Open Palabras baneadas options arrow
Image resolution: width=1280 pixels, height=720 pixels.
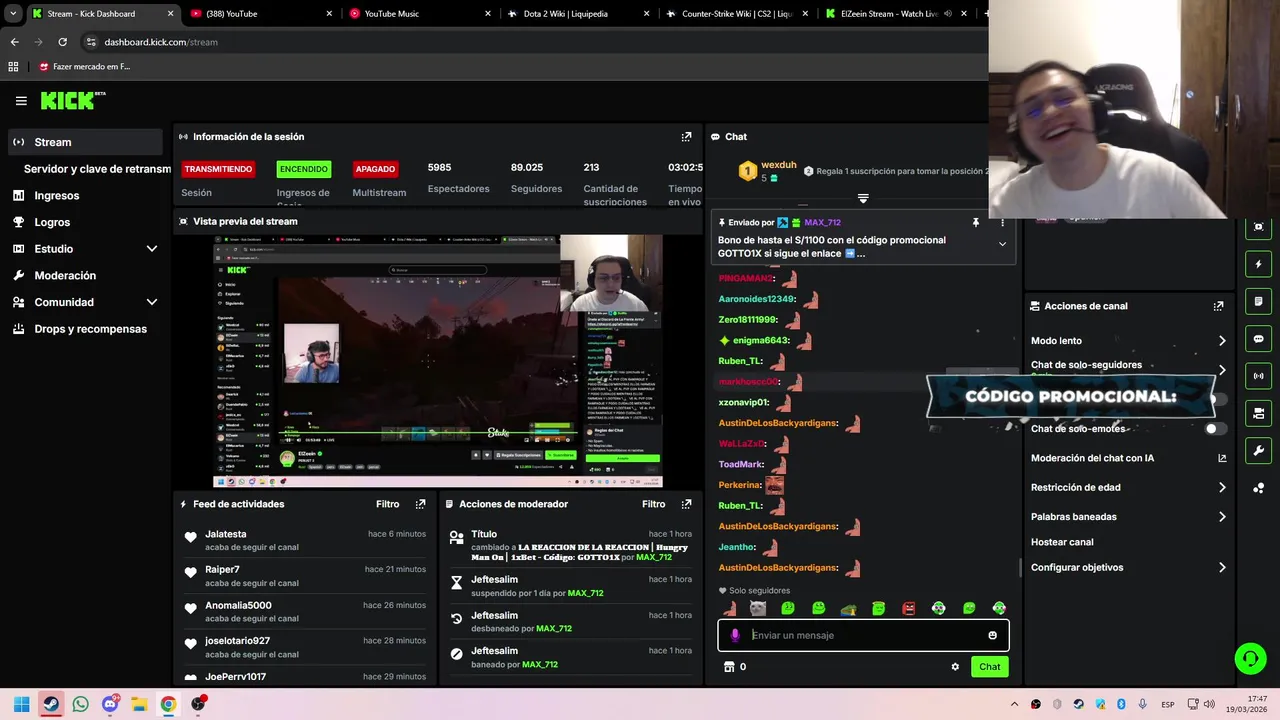pyautogui.click(x=1222, y=517)
